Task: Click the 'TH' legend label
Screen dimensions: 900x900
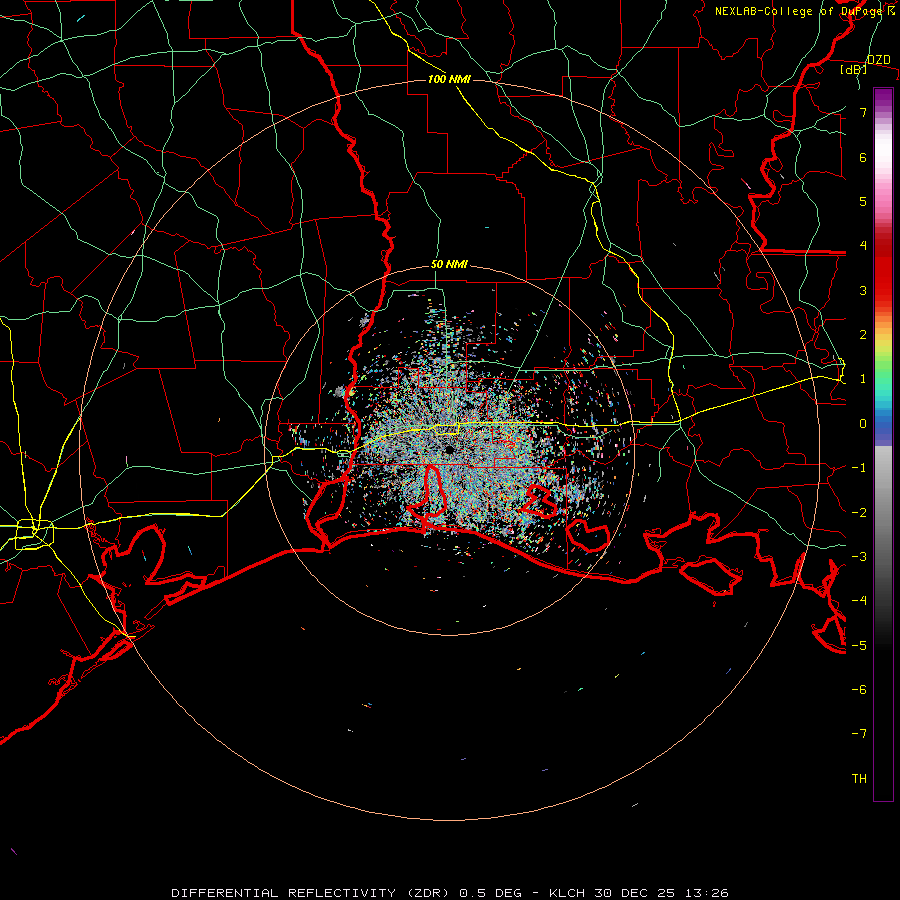Action: 859,779
